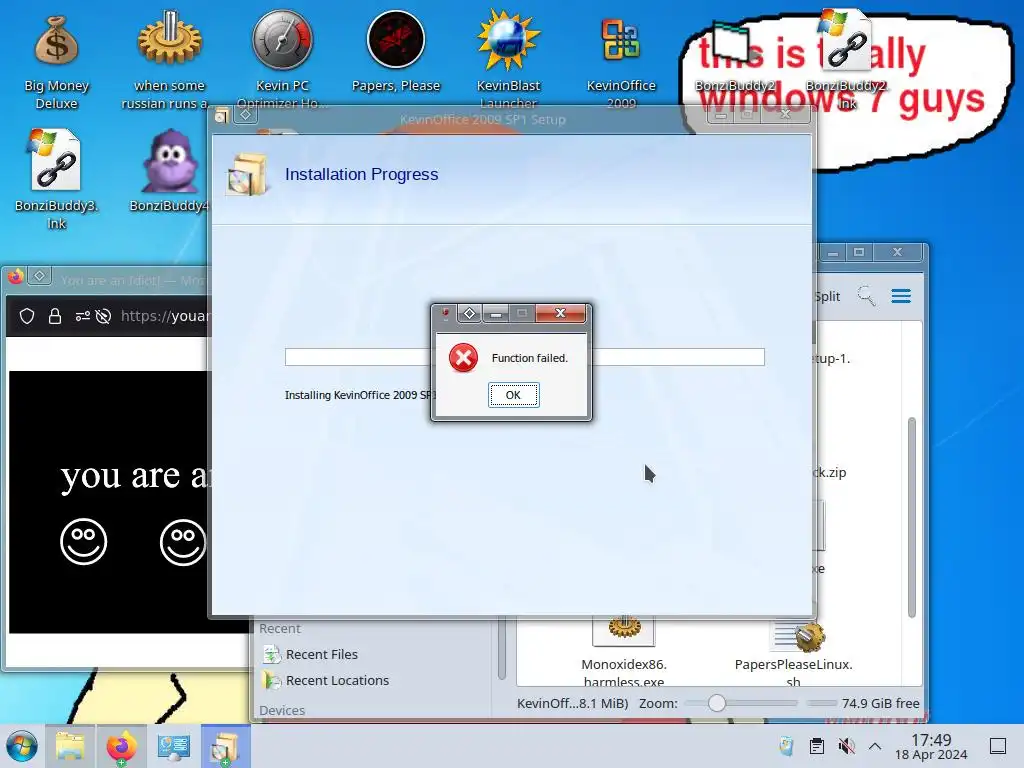Image resolution: width=1024 pixels, height=768 pixels.
Task: Open Recent Files in the places panel
Action: click(310, 654)
